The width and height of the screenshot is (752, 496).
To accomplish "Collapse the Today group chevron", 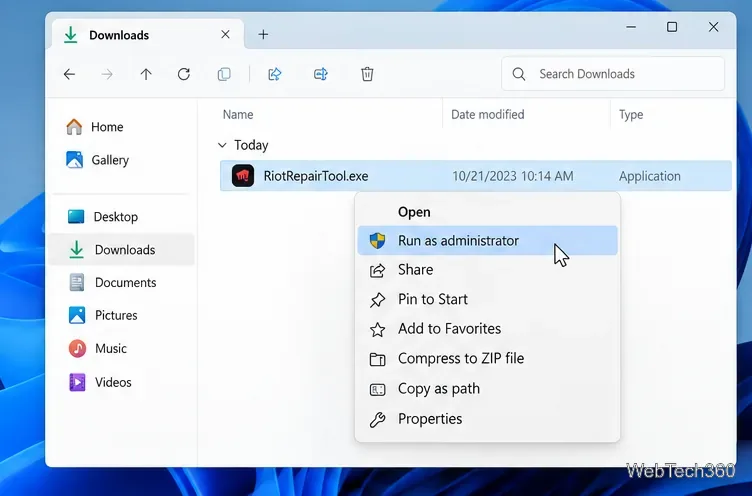I will (x=222, y=145).
